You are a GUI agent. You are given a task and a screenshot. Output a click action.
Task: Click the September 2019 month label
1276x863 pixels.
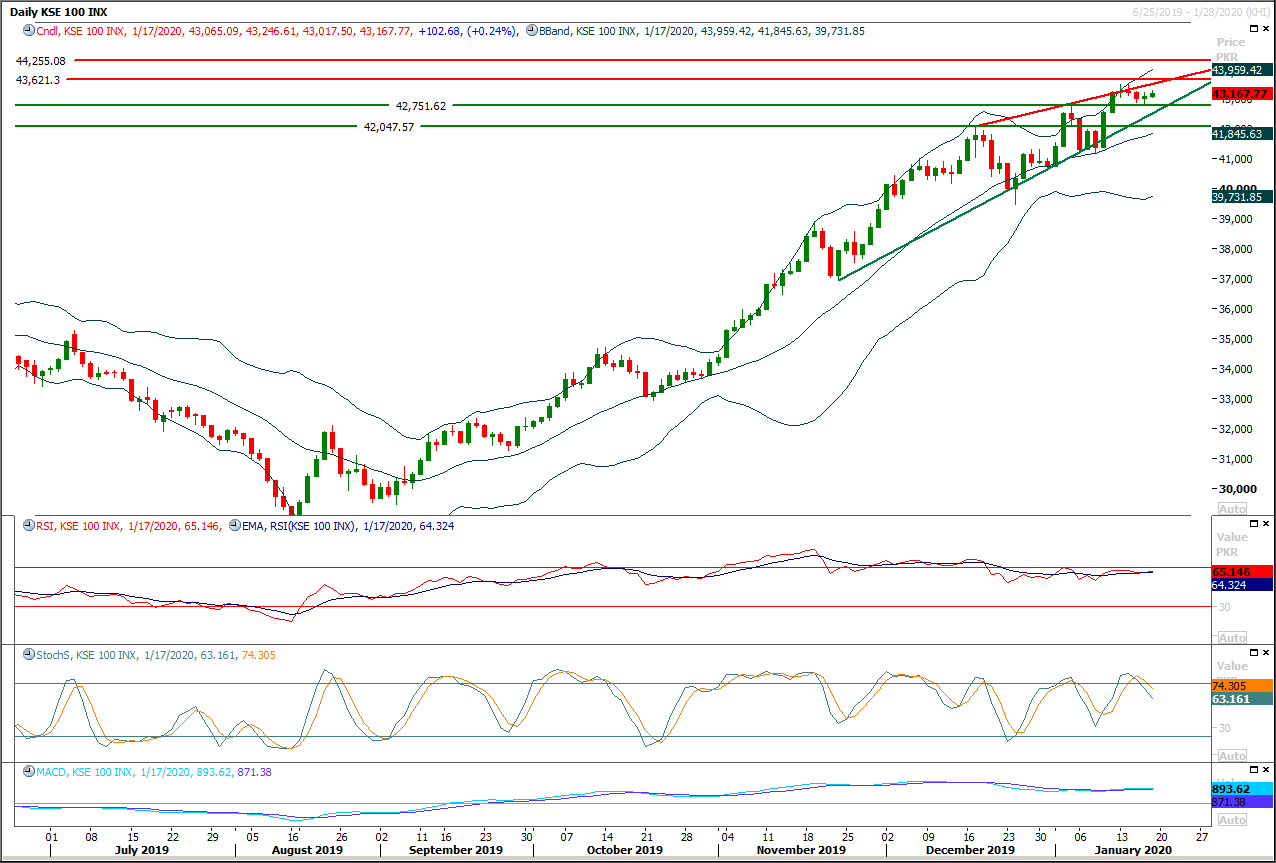click(456, 850)
